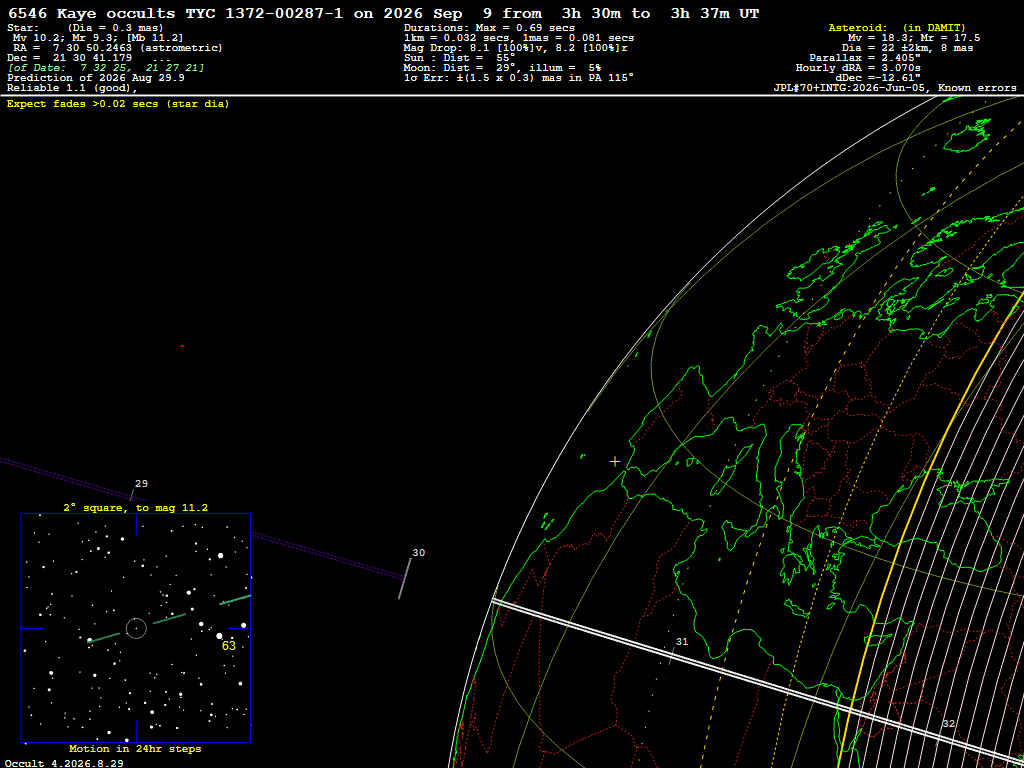This screenshot has height=768, width=1024.
Task: Select the minute 31 time marker
Action: [682, 642]
